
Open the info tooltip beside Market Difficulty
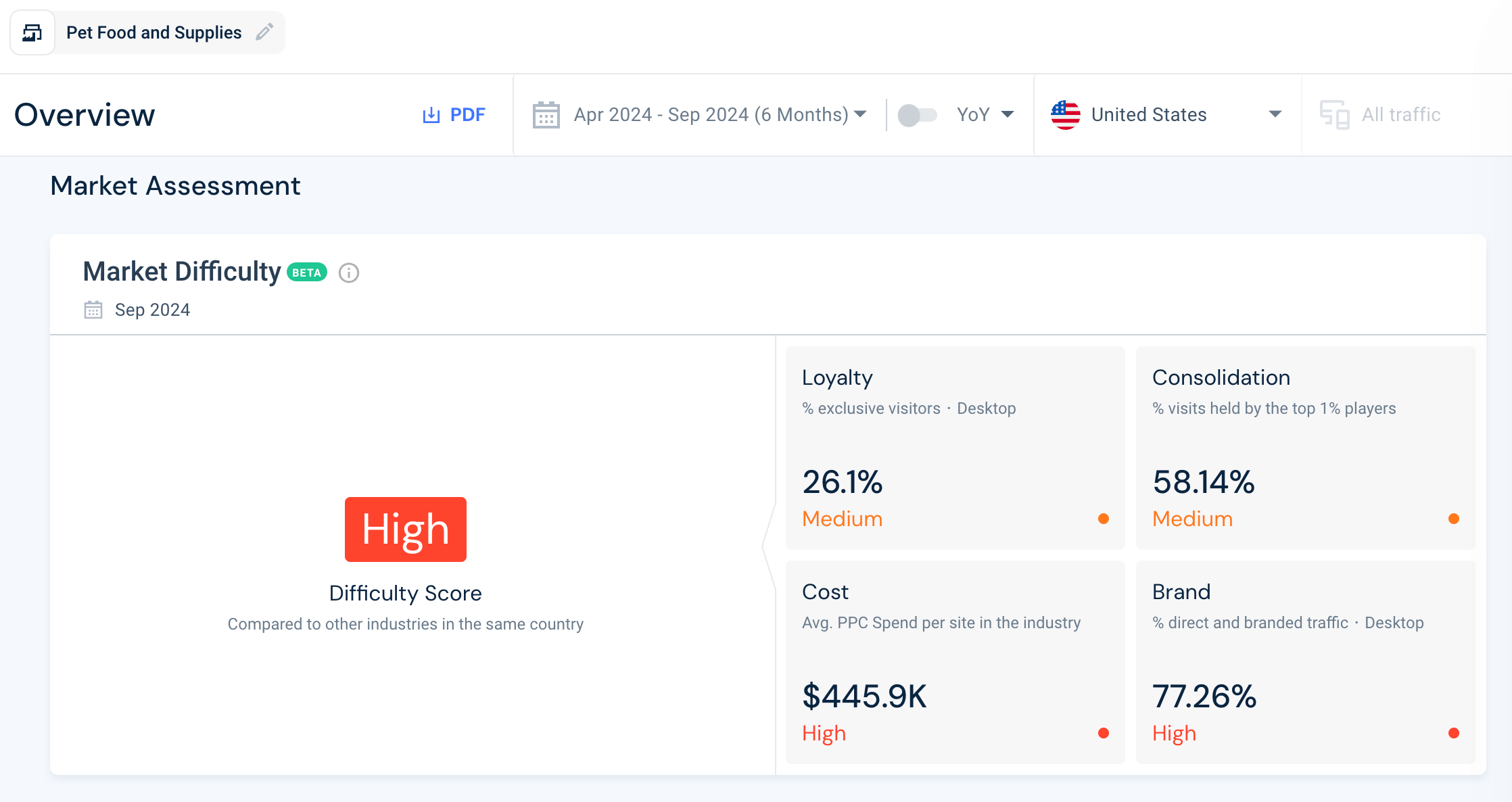(348, 273)
